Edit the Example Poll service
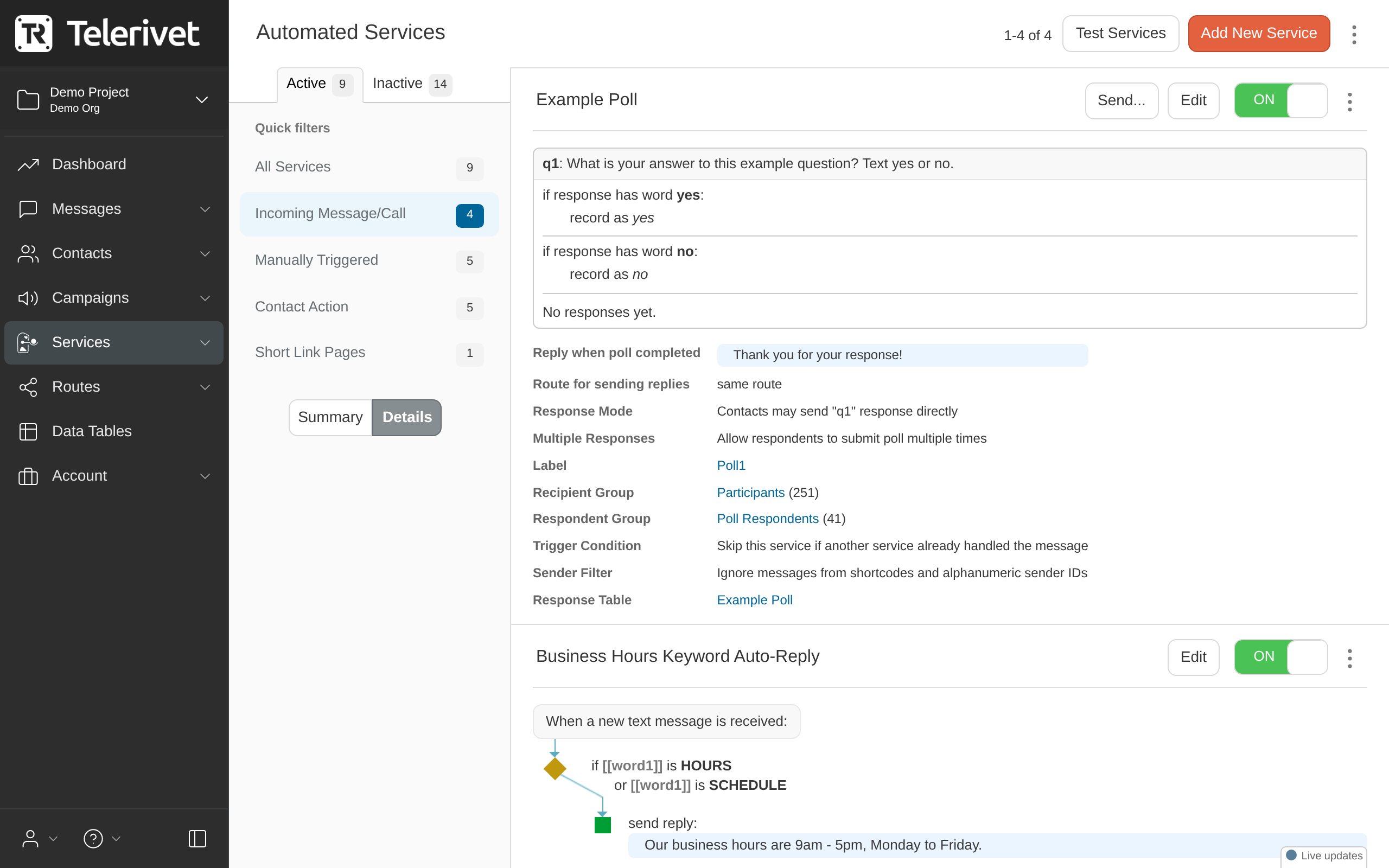 click(x=1193, y=100)
